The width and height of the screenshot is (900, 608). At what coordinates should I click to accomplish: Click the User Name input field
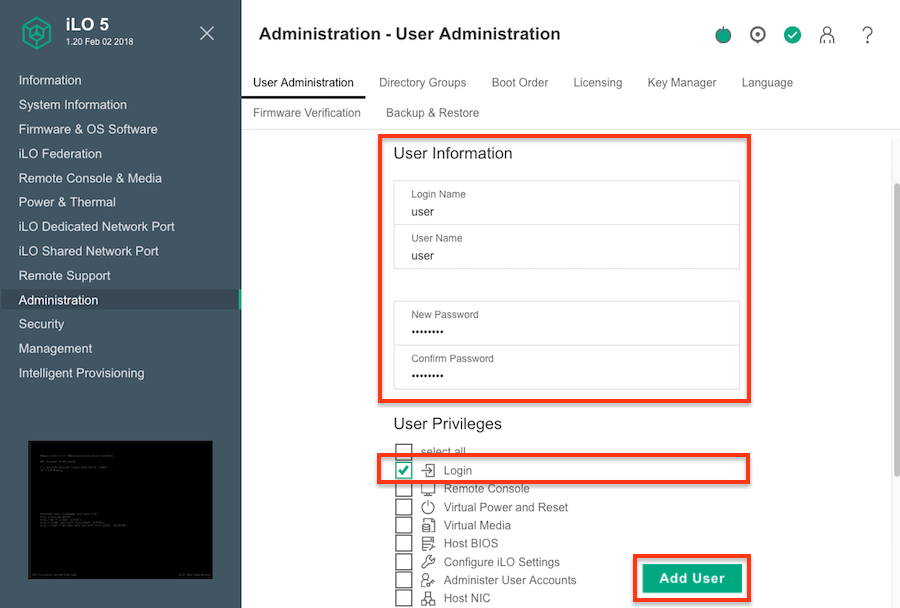(x=567, y=247)
